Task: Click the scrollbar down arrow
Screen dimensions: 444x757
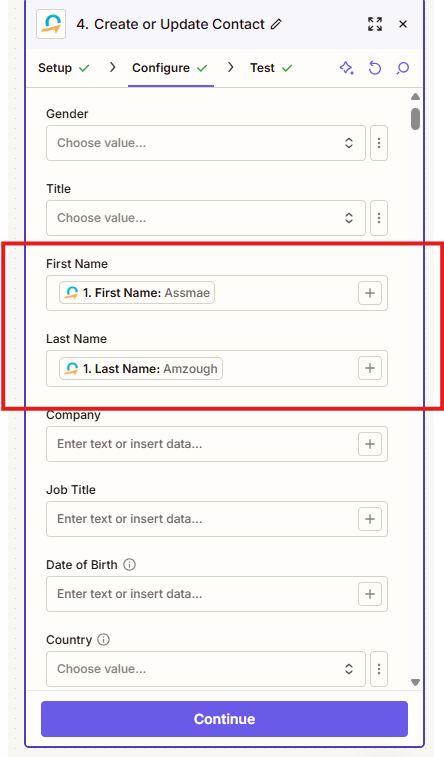Action: pyautogui.click(x=415, y=683)
